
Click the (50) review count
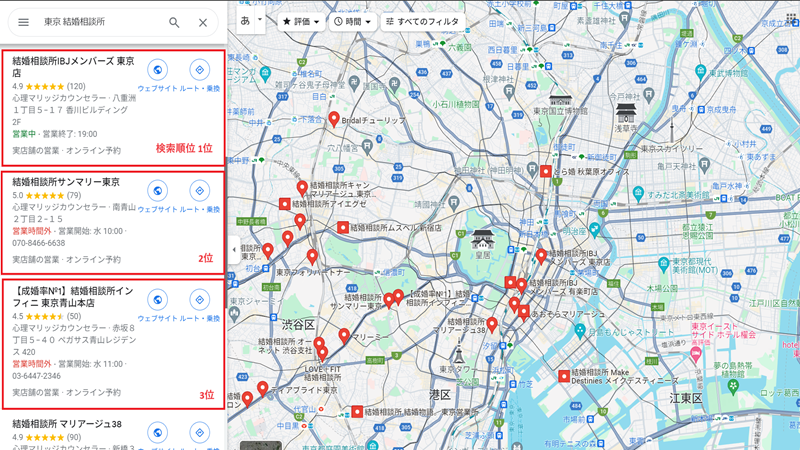tap(74, 316)
